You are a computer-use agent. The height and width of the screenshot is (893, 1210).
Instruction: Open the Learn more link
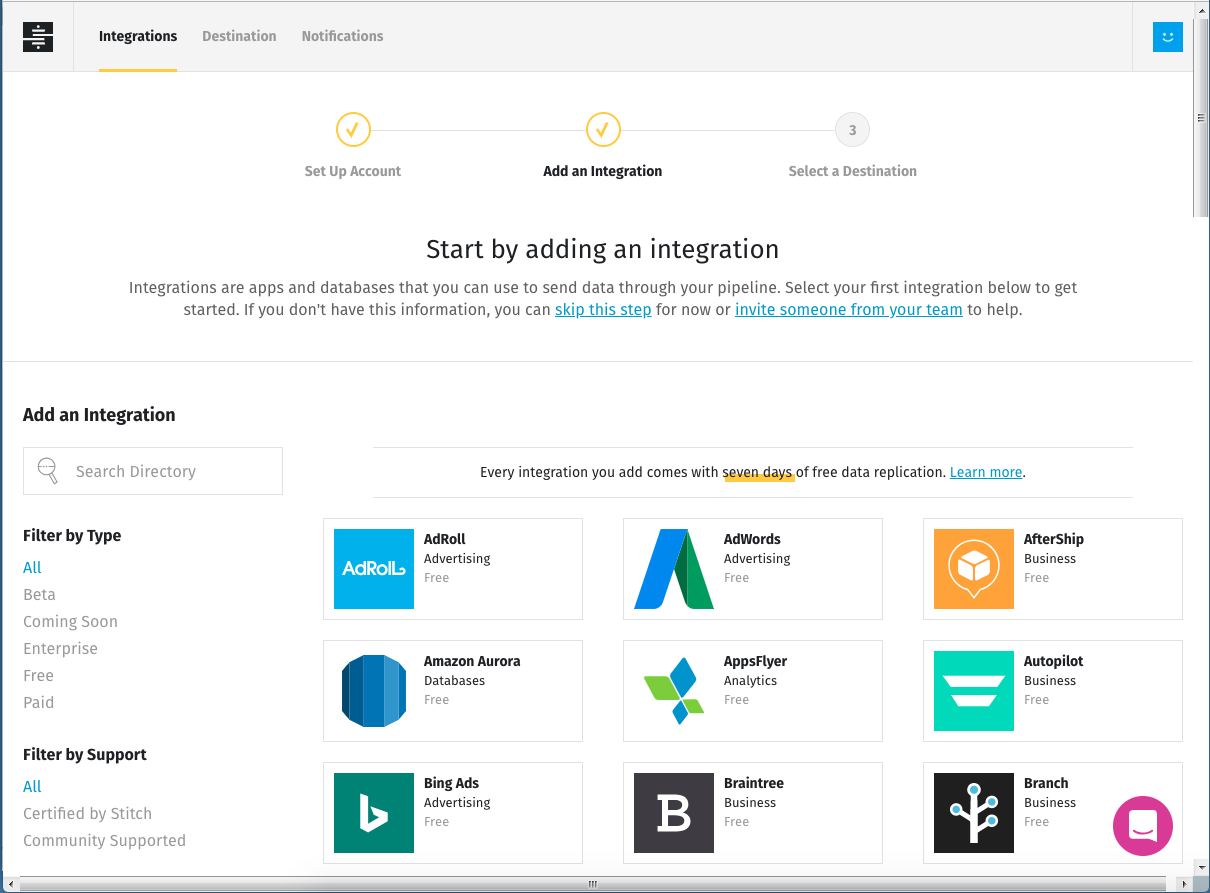985,471
